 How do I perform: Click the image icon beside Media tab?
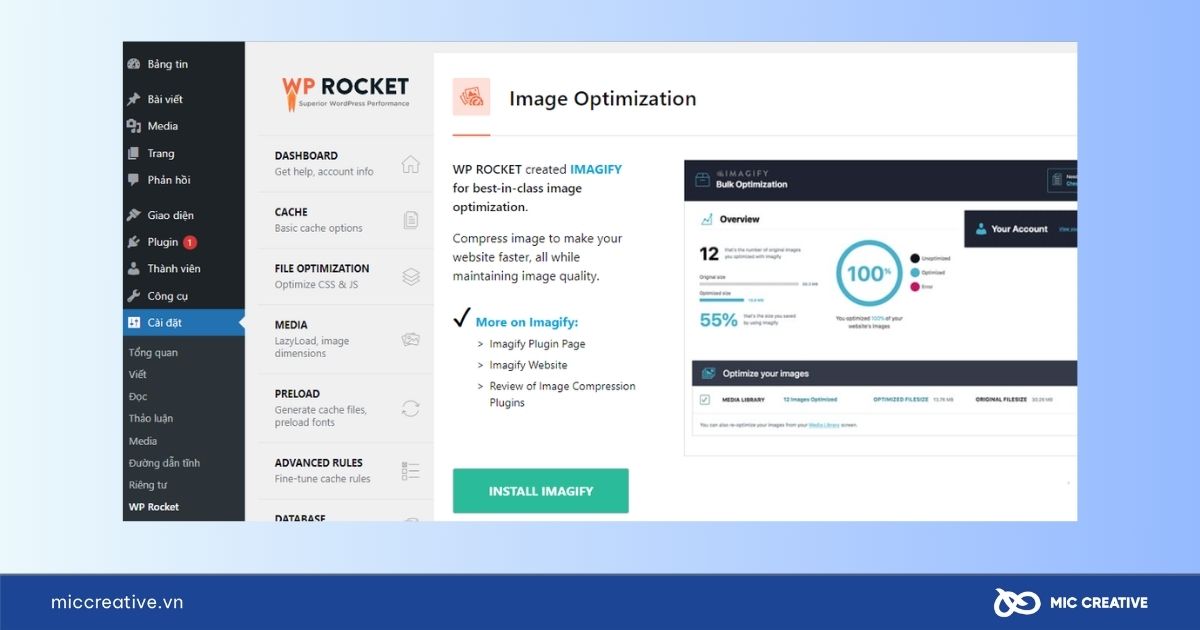pyautogui.click(x=410, y=340)
